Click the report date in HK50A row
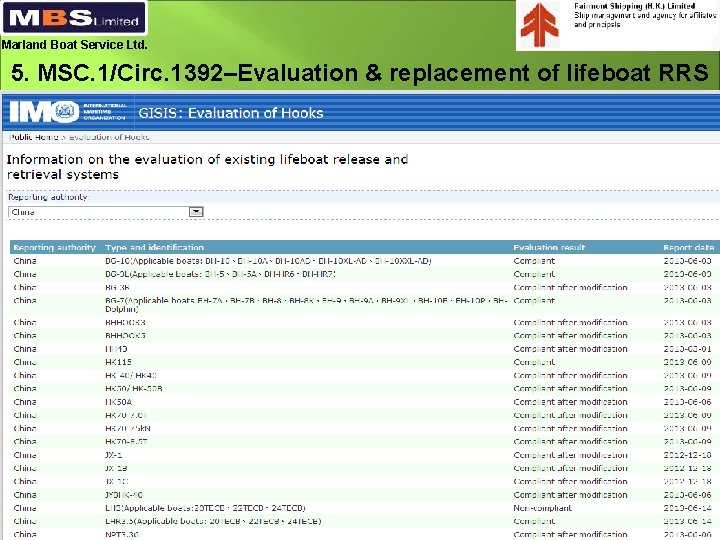The width and height of the screenshot is (720, 540). pyautogui.click(x=687, y=402)
